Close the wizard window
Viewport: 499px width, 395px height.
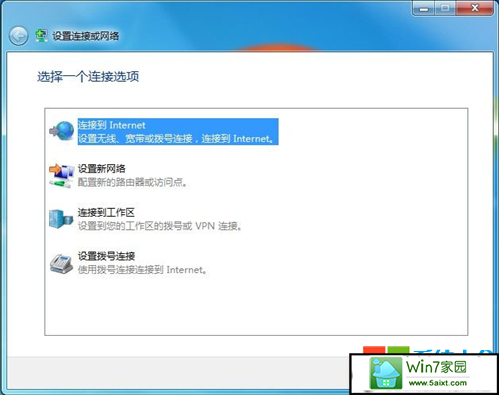tap(475, 8)
